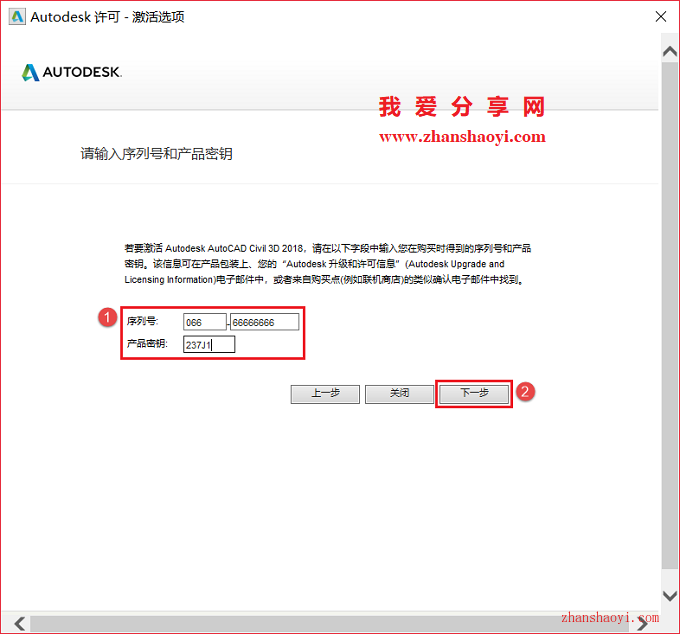Click the horizontal scrollbar thumb
Screen dimensions: 680x634
pos(331,624)
